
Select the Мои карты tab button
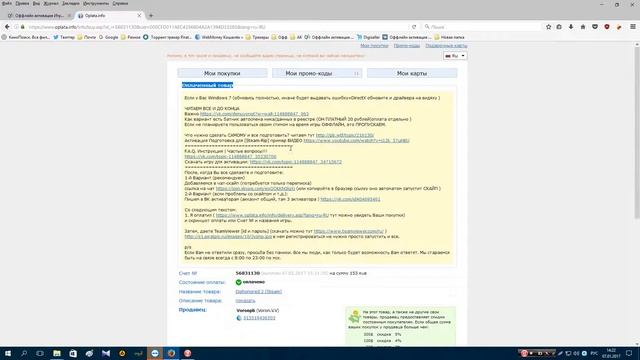click(412, 73)
